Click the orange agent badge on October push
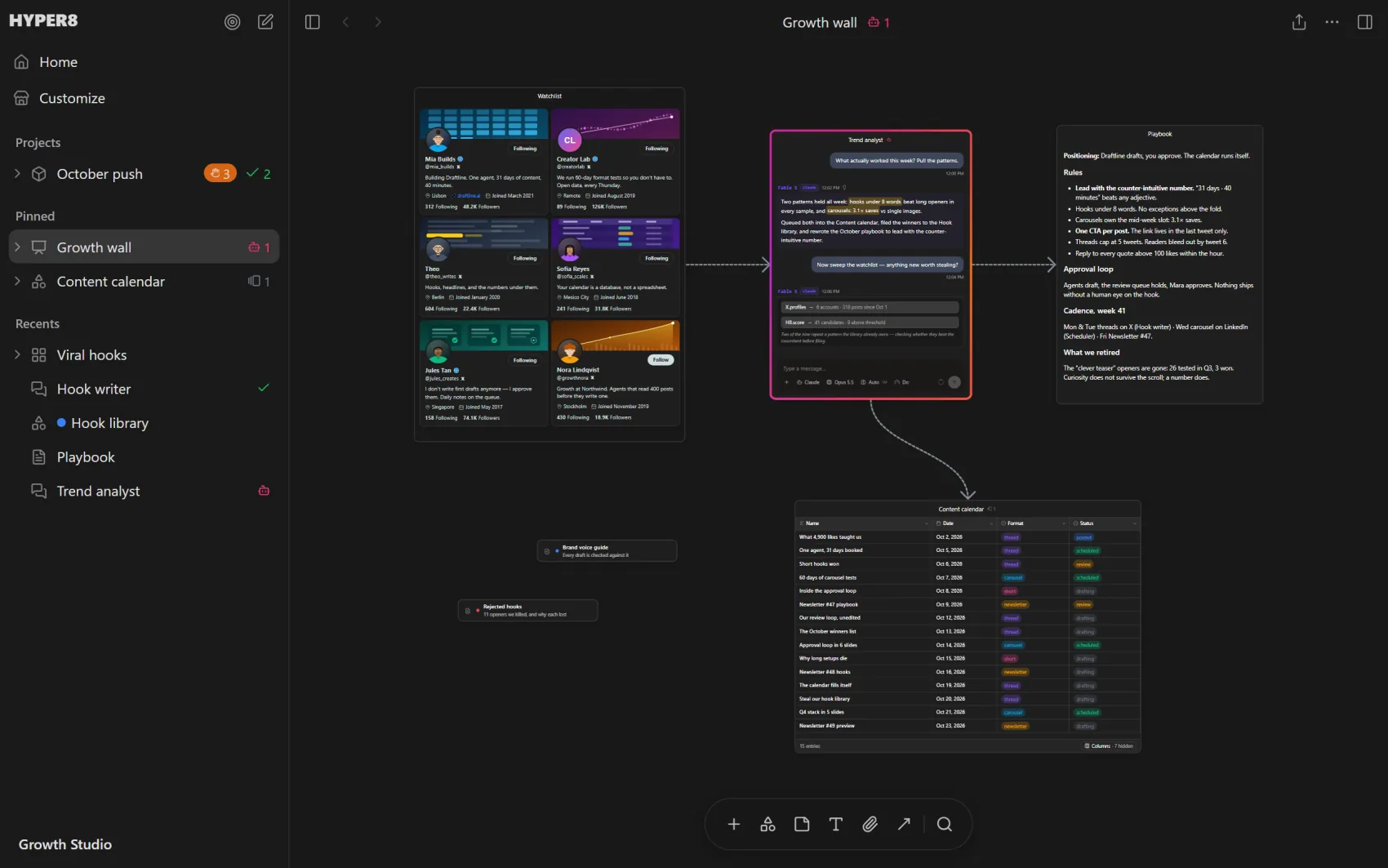The height and width of the screenshot is (868, 1388). click(220, 174)
